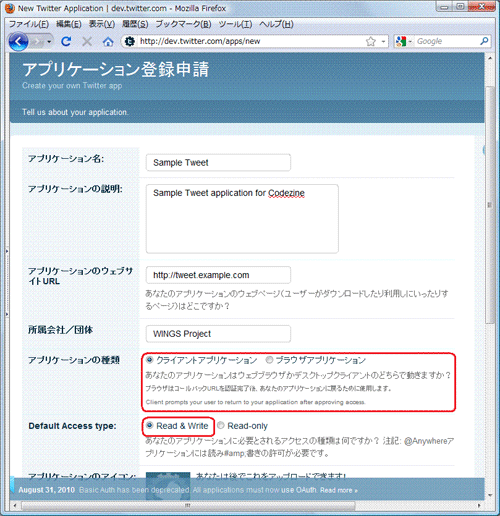
Task: Reload the page with refresh icon
Action: [x=66, y=41]
